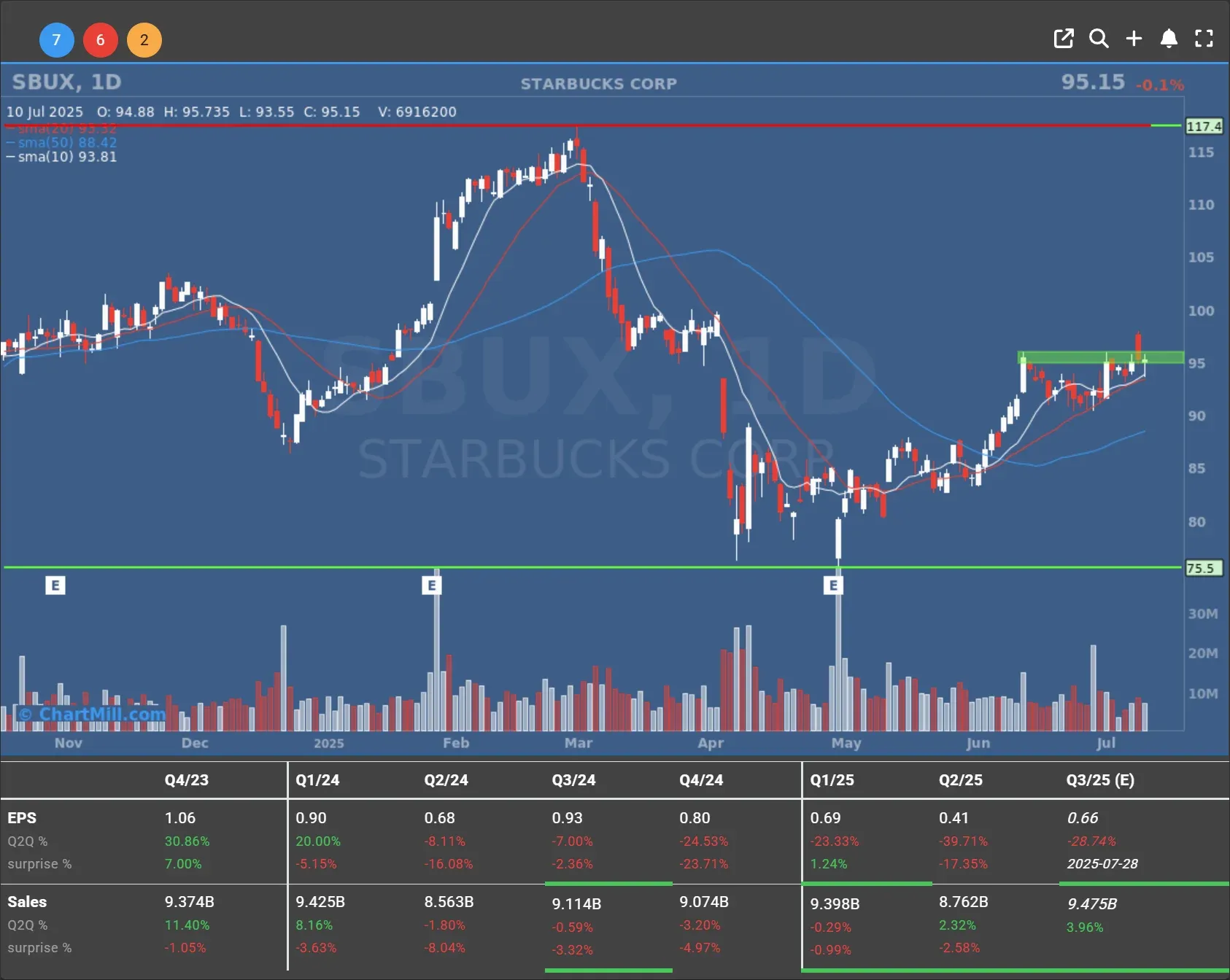Click Sales growth 11.40%
Image resolution: width=1230 pixels, height=980 pixels.
click(x=187, y=925)
